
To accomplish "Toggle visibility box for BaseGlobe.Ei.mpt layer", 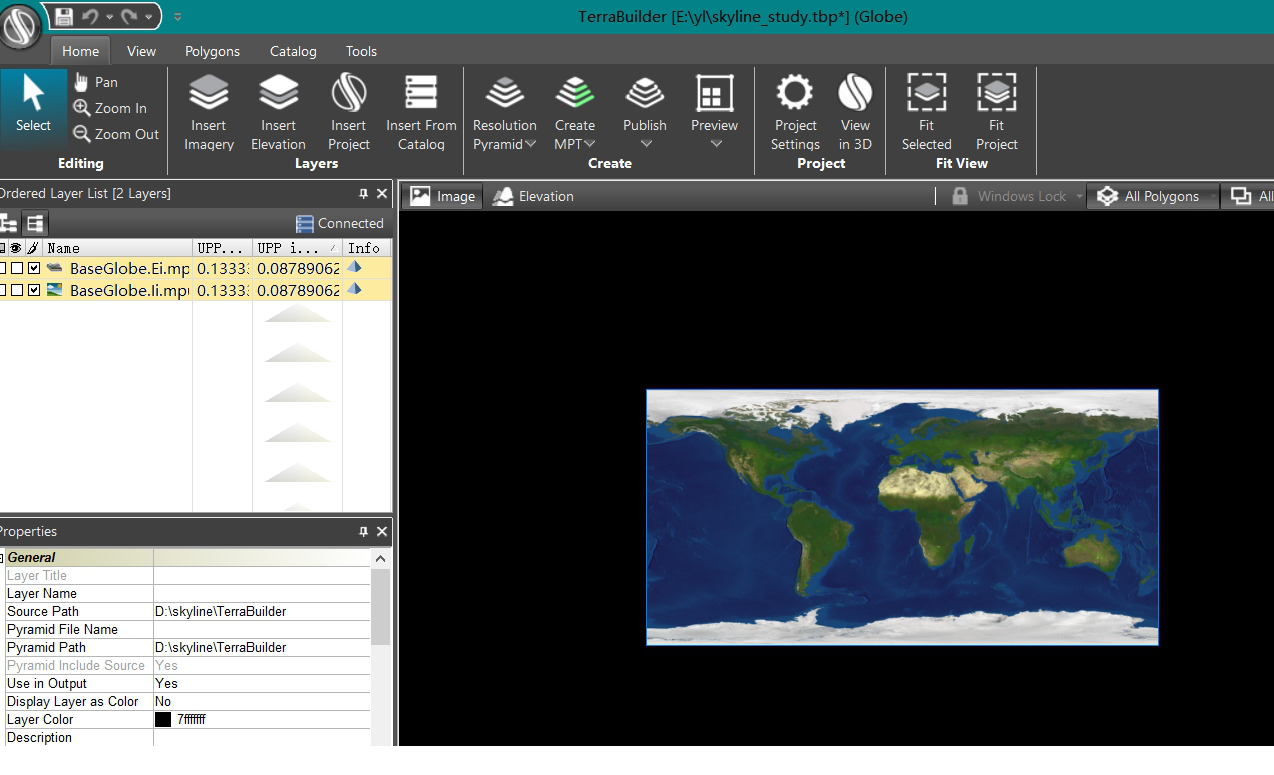I will 17,268.
